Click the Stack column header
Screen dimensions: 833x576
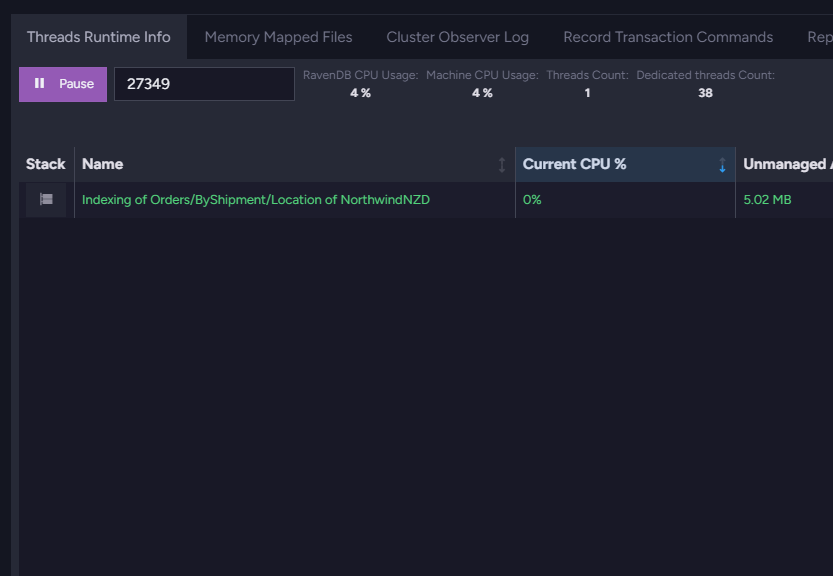coord(46,164)
